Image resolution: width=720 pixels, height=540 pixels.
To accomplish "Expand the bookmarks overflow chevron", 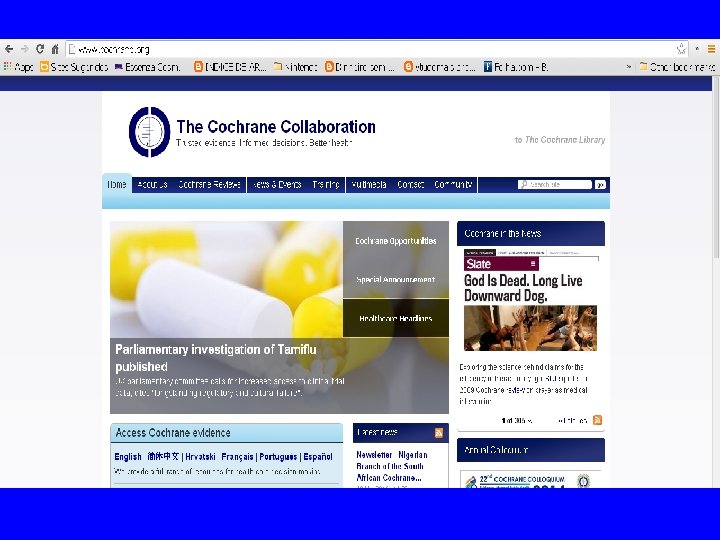I will pyautogui.click(x=629, y=67).
